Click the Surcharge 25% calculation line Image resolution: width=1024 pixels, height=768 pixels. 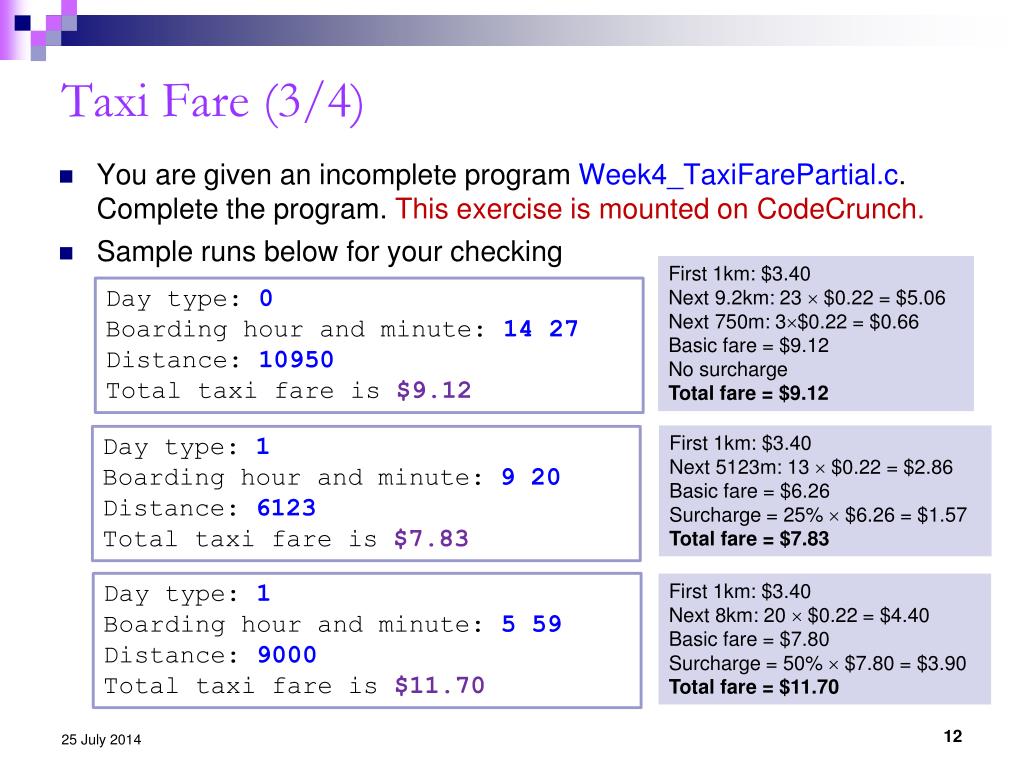tap(818, 515)
